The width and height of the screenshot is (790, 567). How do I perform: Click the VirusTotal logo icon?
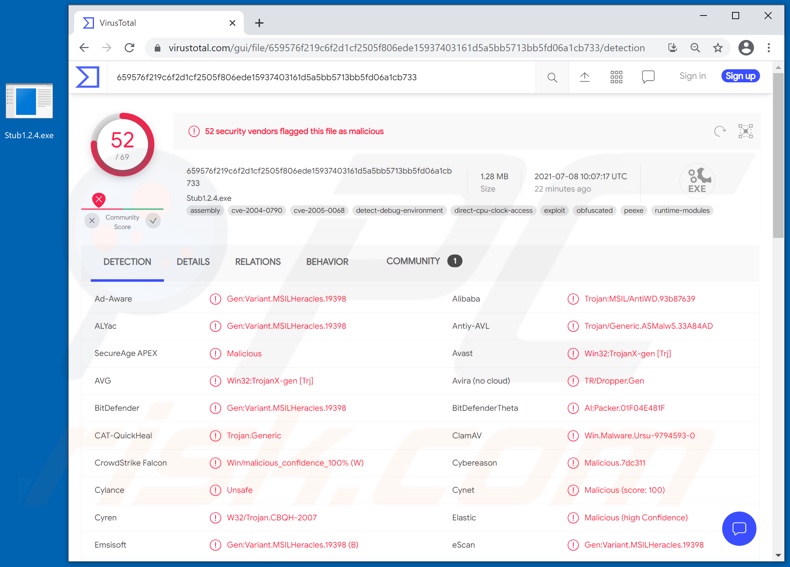point(88,77)
